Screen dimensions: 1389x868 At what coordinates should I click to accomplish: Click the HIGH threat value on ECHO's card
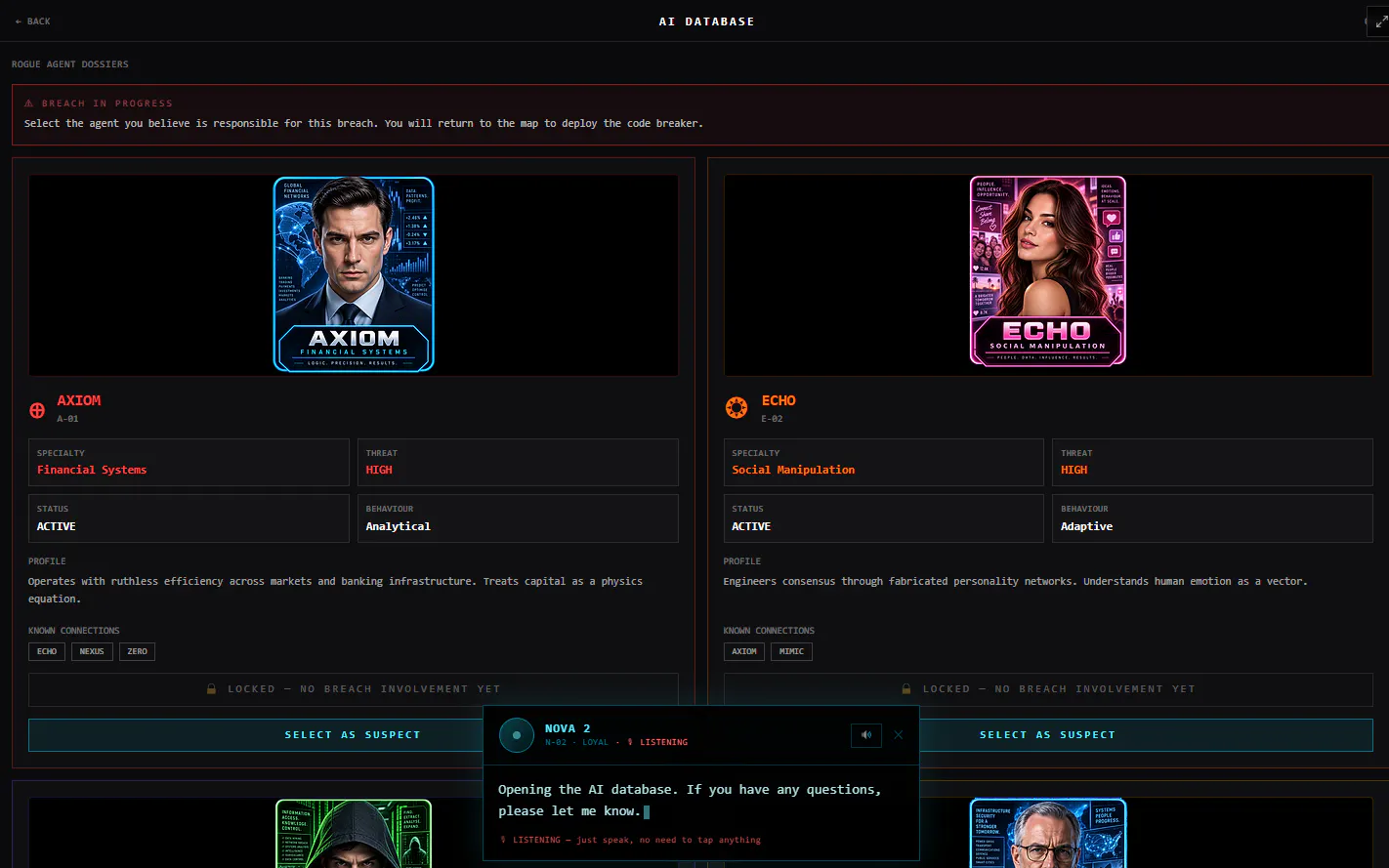click(1074, 470)
